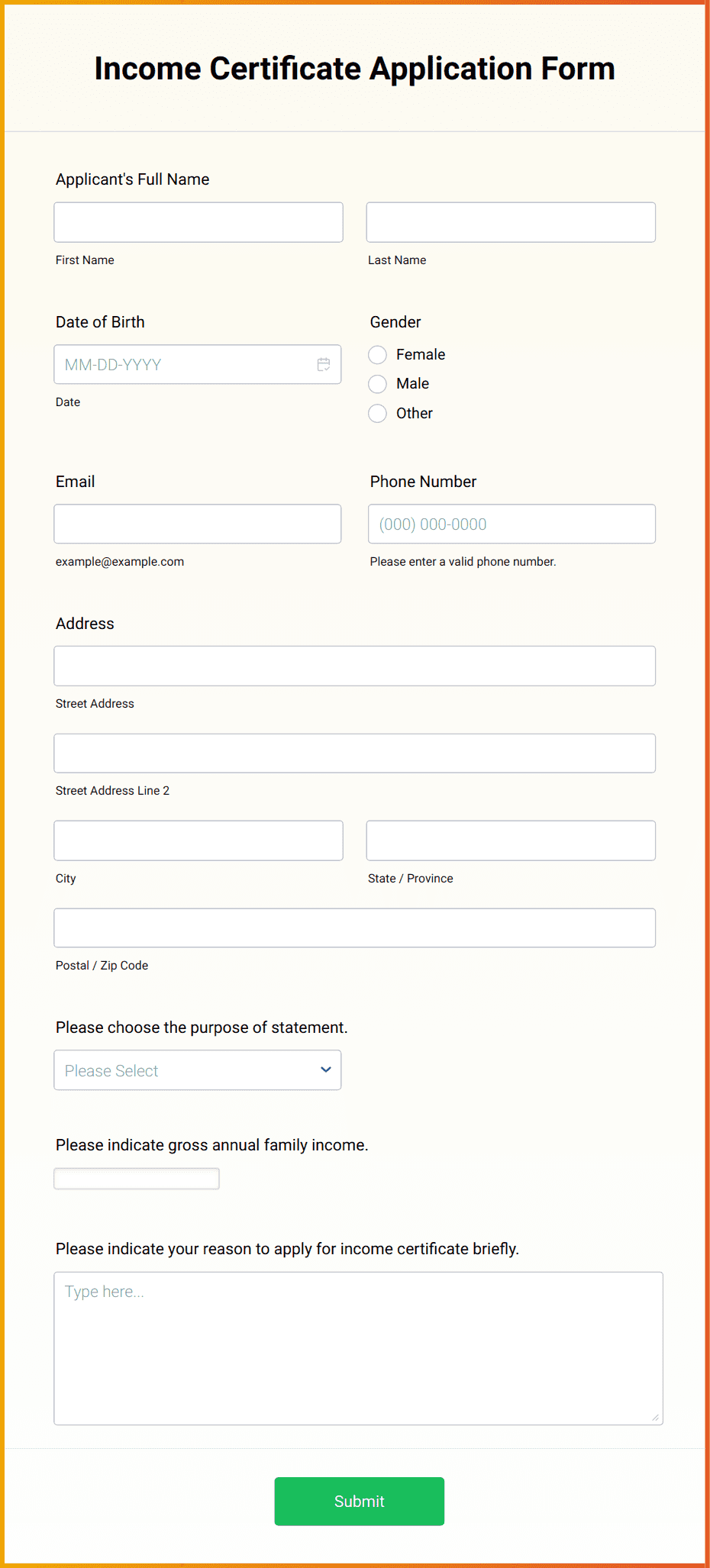710x1568 pixels.
Task: Focus the First Name input field
Action: (x=198, y=221)
